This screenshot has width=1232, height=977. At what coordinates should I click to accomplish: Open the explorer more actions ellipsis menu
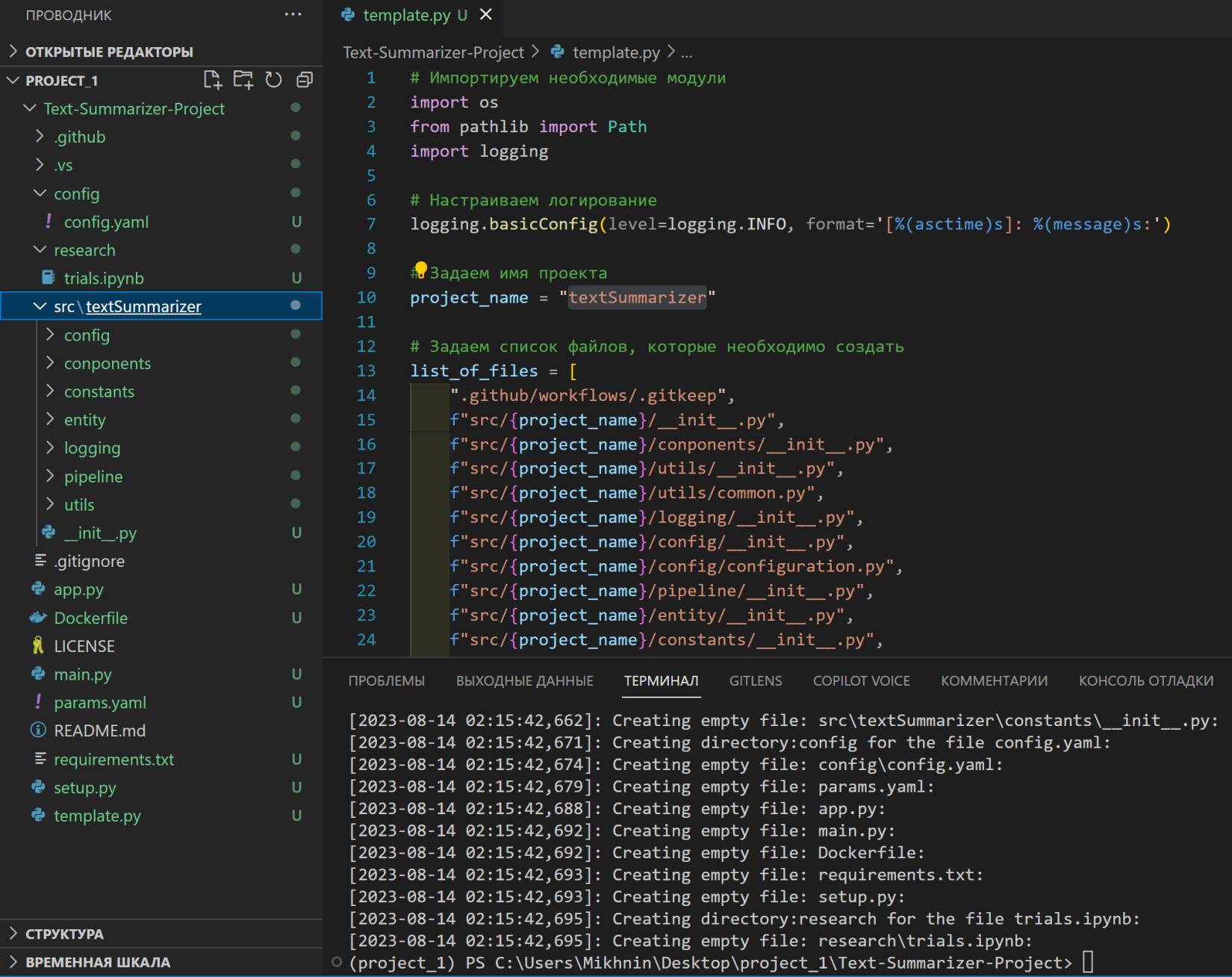pyautogui.click(x=293, y=14)
